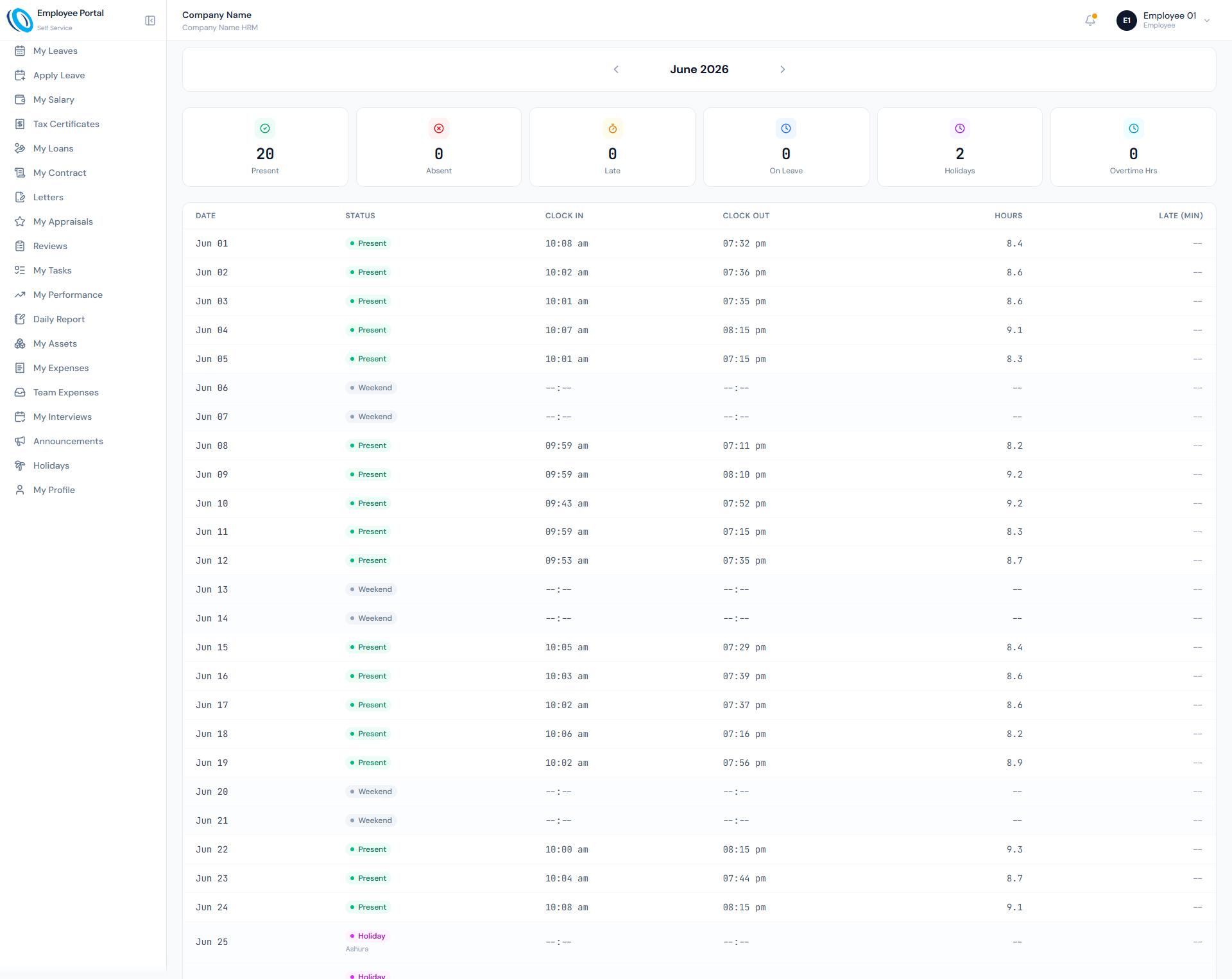Click hours value 9.3 in Jun 22 row
This screenshot has height=979, width=1232.
(1014, 849)
